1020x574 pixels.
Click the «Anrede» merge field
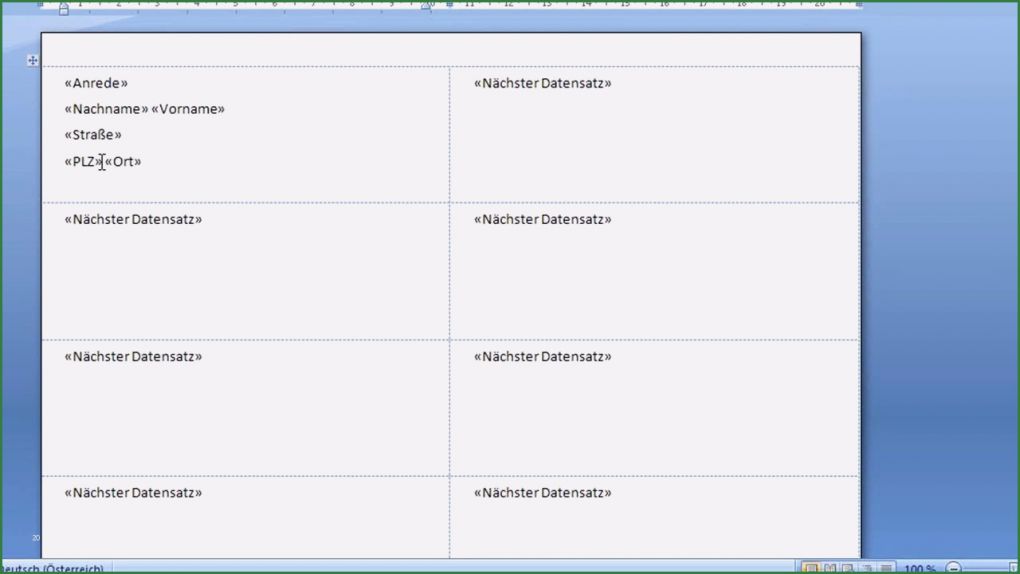(x=96, y=83)
